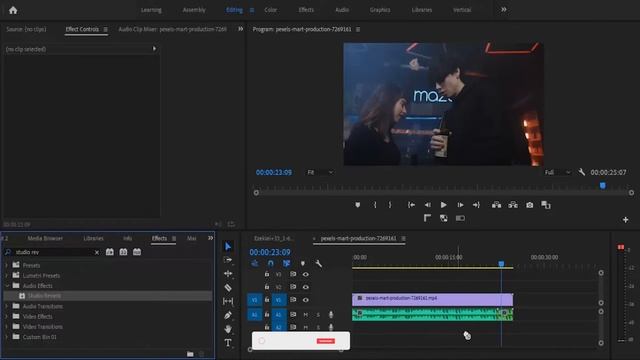This screenshot has height=360, width=640.
Task: Open the Effect Controls tab
Action: click(82, 29)
